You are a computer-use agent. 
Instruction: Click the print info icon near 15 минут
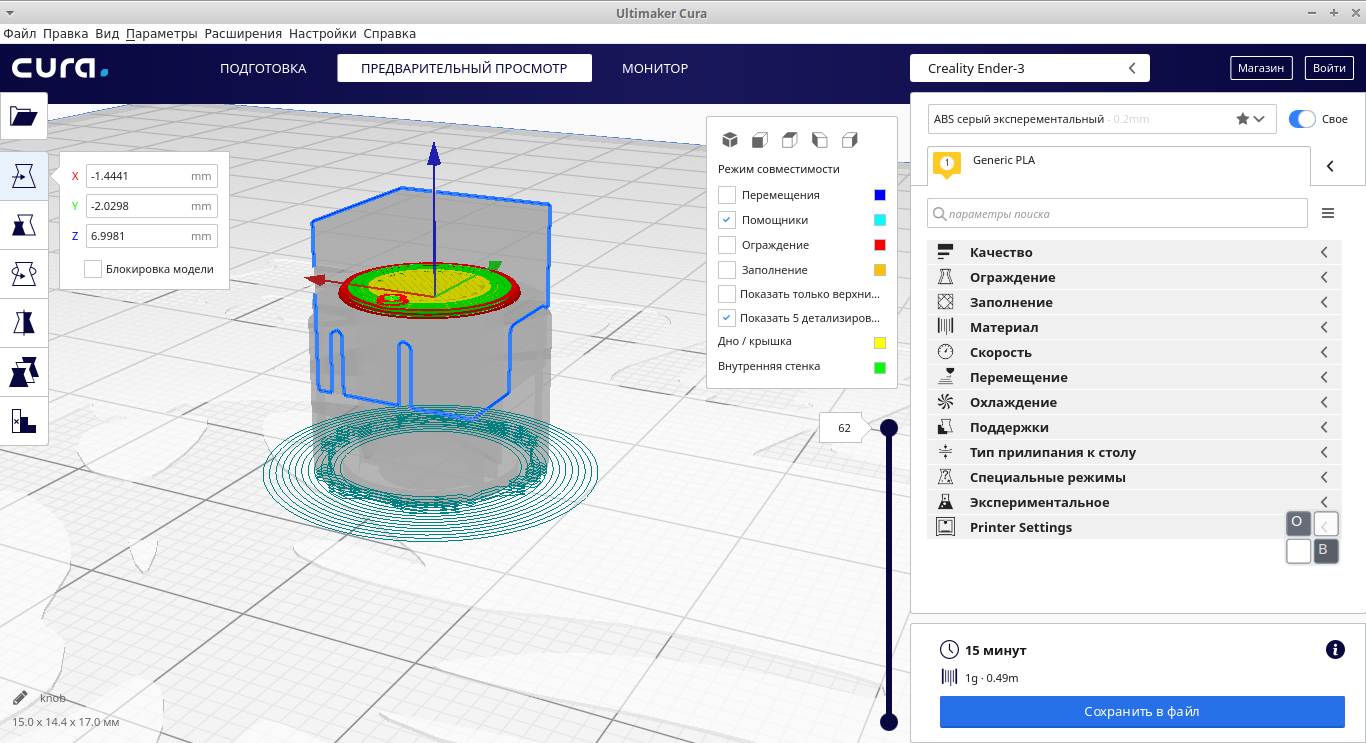pos(1335,650)
